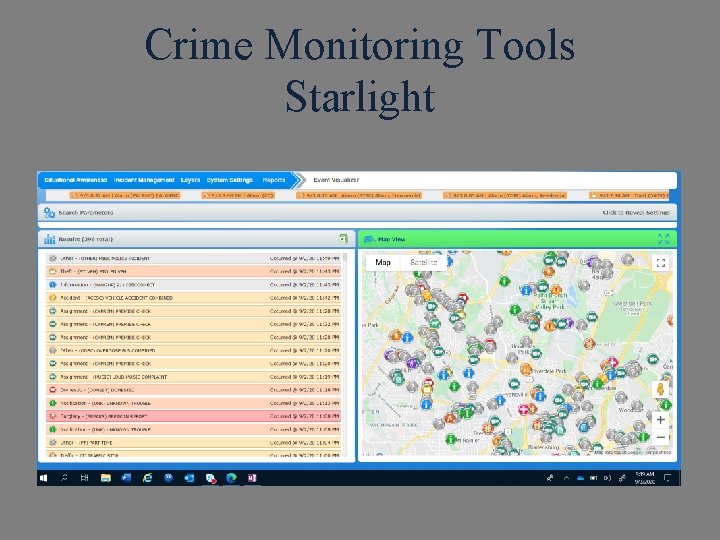Select the 'Other - MISC POLICE INCIDENT' result row
The image size is (720, 540).
[194, 259]
